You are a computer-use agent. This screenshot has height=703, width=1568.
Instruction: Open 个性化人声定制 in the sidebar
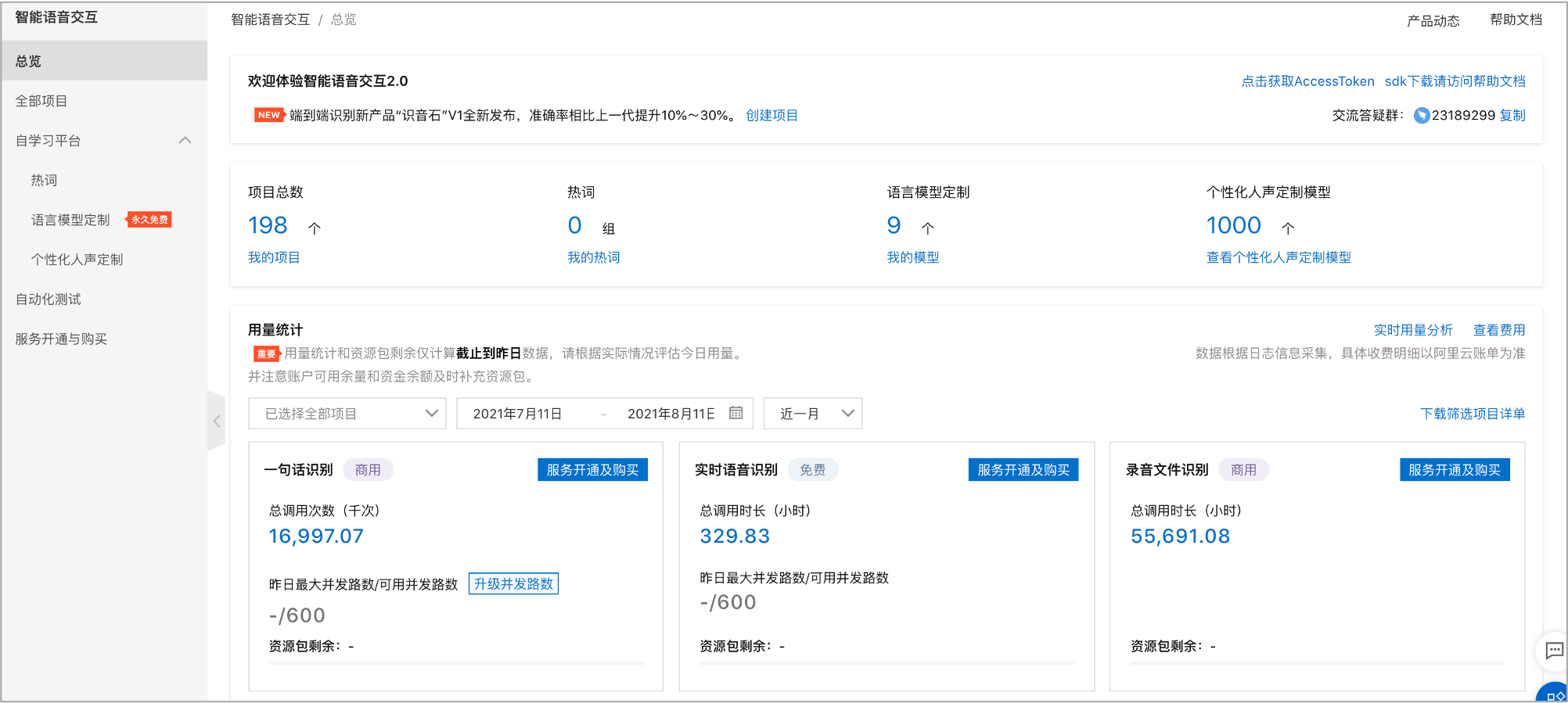coord(77,260)
